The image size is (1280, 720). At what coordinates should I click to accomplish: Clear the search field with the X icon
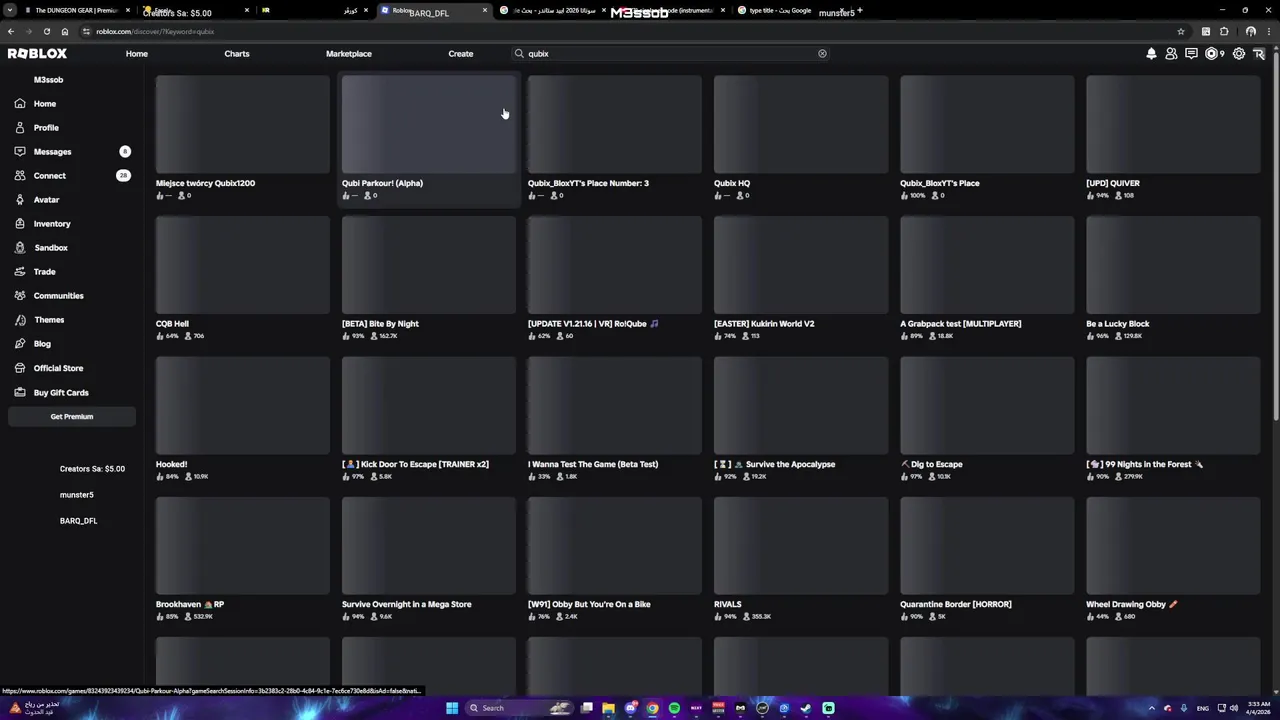(x=822, y=54)
